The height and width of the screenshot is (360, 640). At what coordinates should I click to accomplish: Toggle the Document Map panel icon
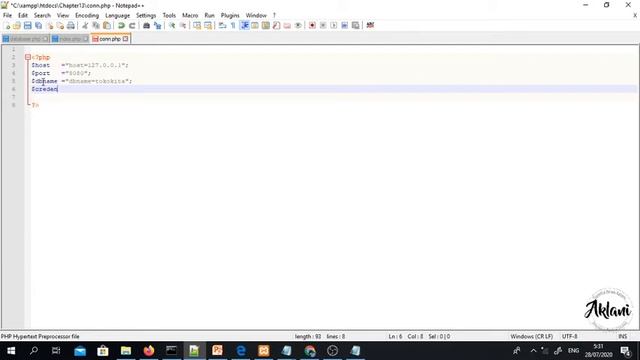coord(266,26)
